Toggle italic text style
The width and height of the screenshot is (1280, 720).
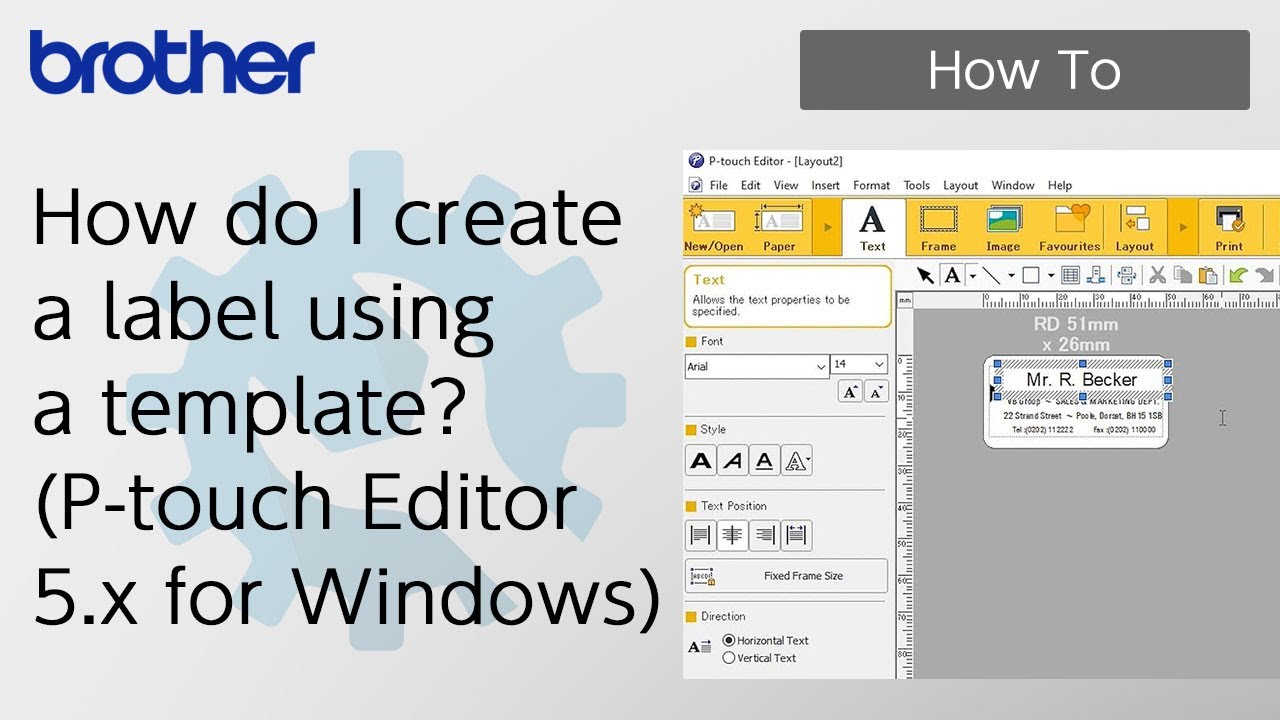[733, 461]
